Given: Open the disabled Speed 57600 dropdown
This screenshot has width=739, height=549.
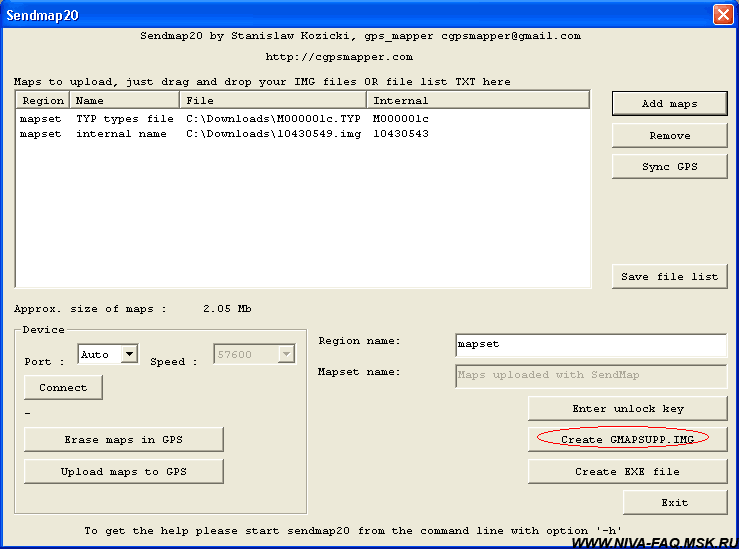Looking at the screenshot, I should coord(286,354).
